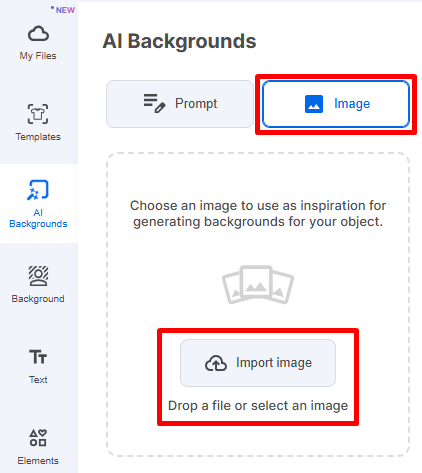Open the My Files cloud icon
Image resolution: width=422 pixels, height=473 pixels.
click(38, 34)
